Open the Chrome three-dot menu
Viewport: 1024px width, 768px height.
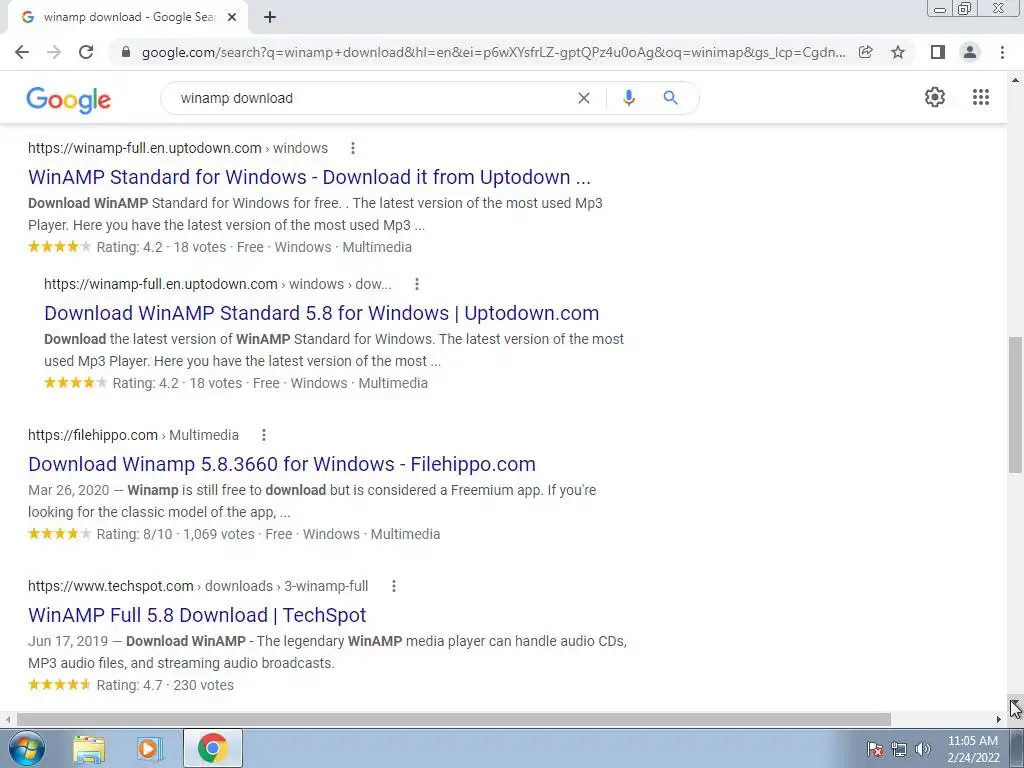(1002, 52)
